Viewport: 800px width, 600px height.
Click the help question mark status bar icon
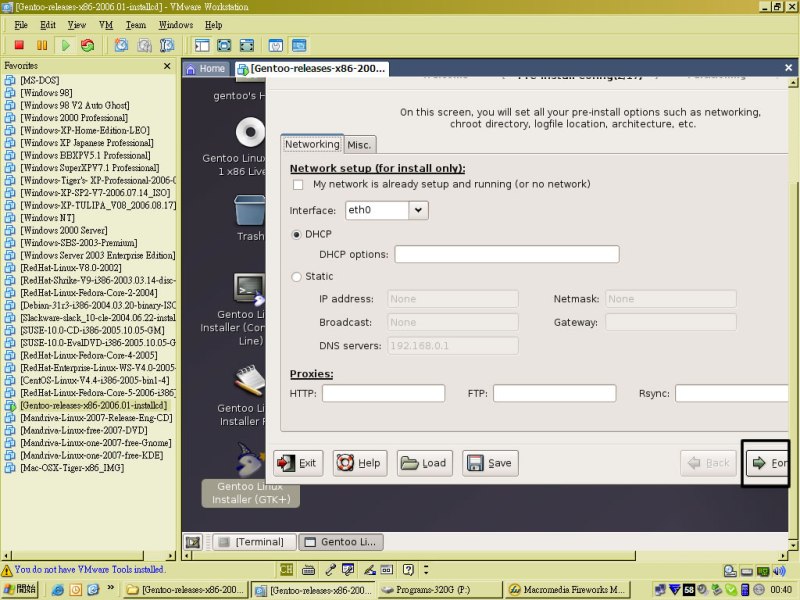click(x=408, y=569)
